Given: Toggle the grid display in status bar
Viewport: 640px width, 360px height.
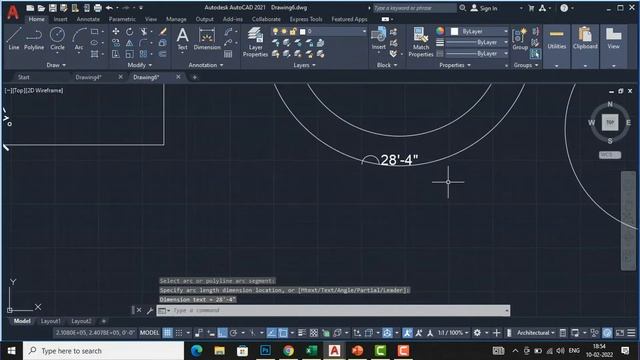Looking at the screenshot, I should 167,333.
